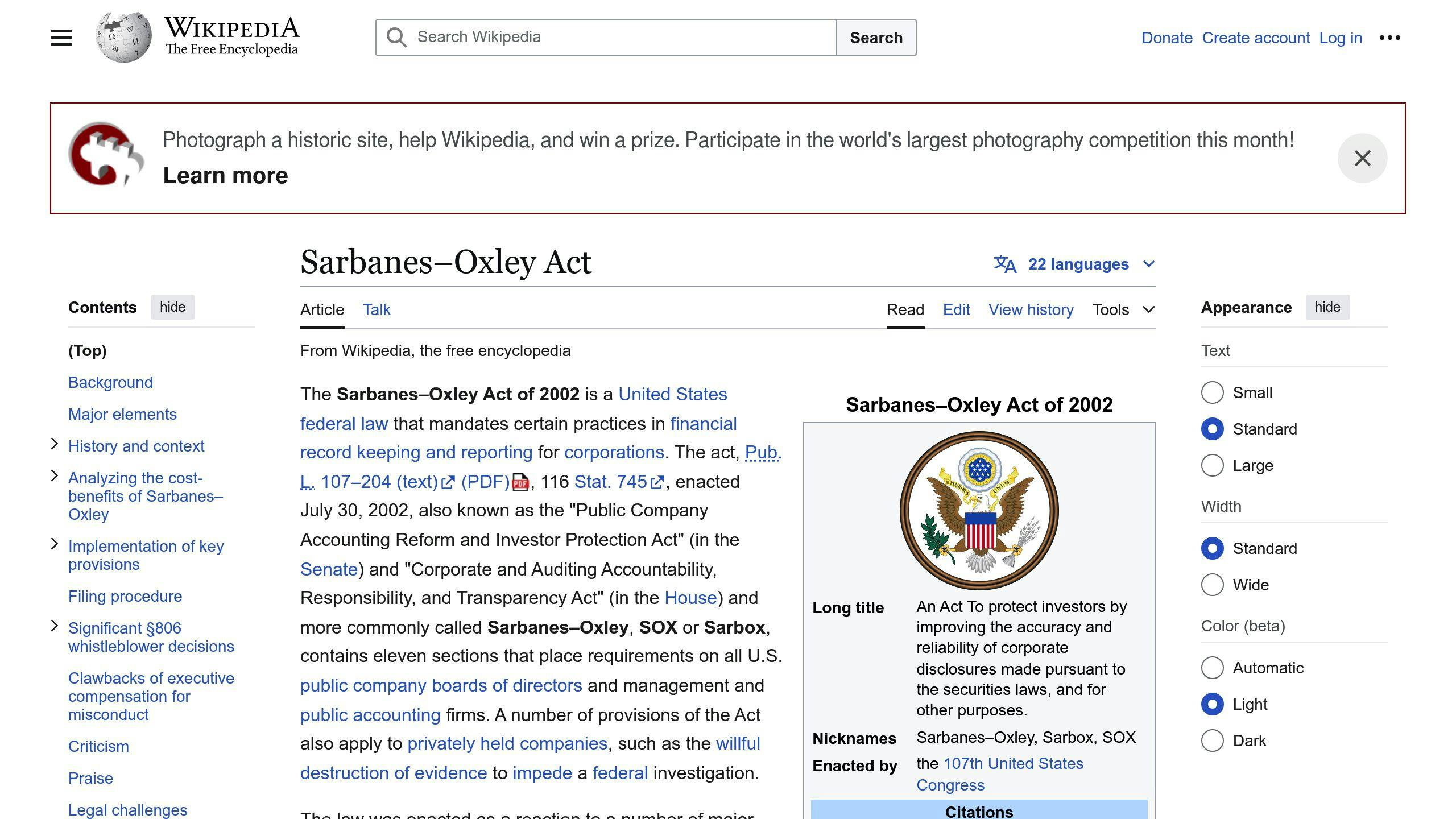Open the 107th United States Congress link
The width and height of the screenshot is (1456, 819).
[1000, 774]
